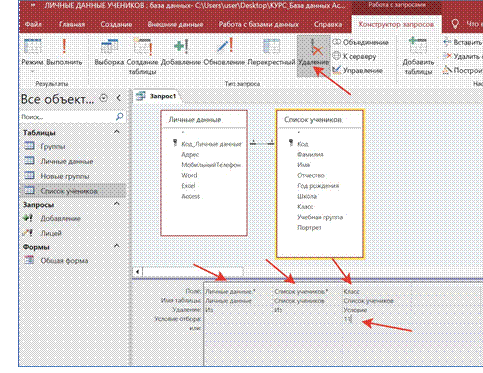
Task: Select the Новые группы table
Action: point(73,176)
